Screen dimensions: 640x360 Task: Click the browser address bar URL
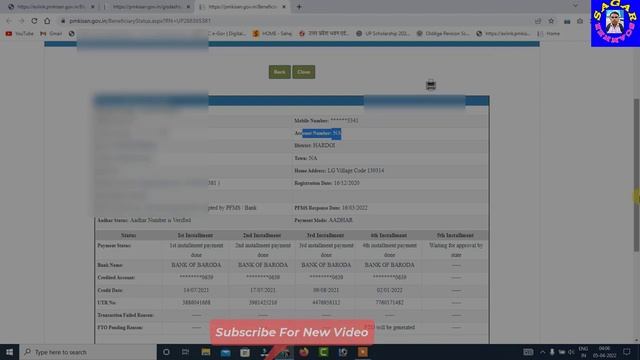(x=140, y=21)
